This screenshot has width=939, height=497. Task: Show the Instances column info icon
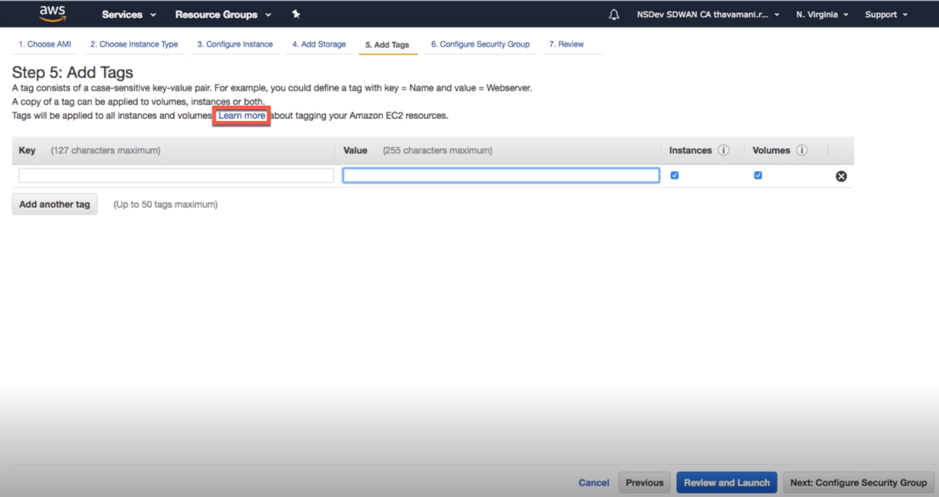723,150
